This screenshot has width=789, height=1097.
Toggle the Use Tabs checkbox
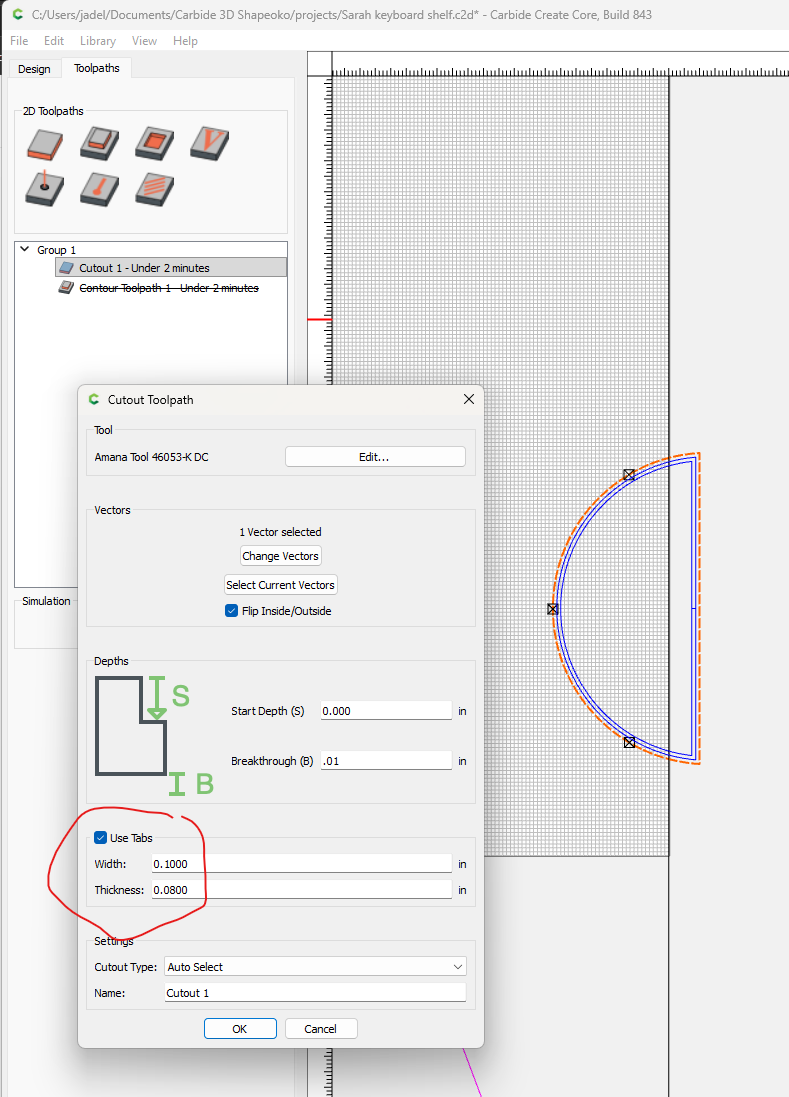(101, 837)
